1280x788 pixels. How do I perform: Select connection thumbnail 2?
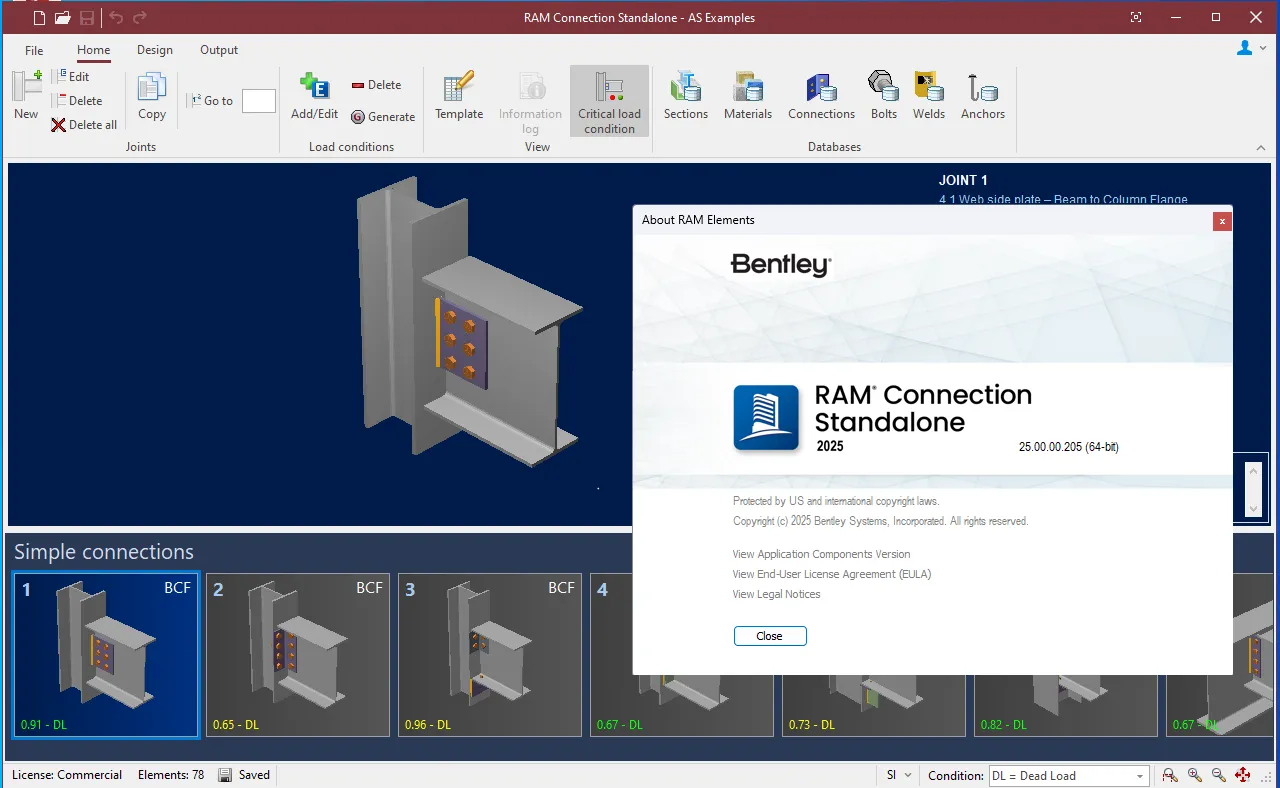[298, 655]
